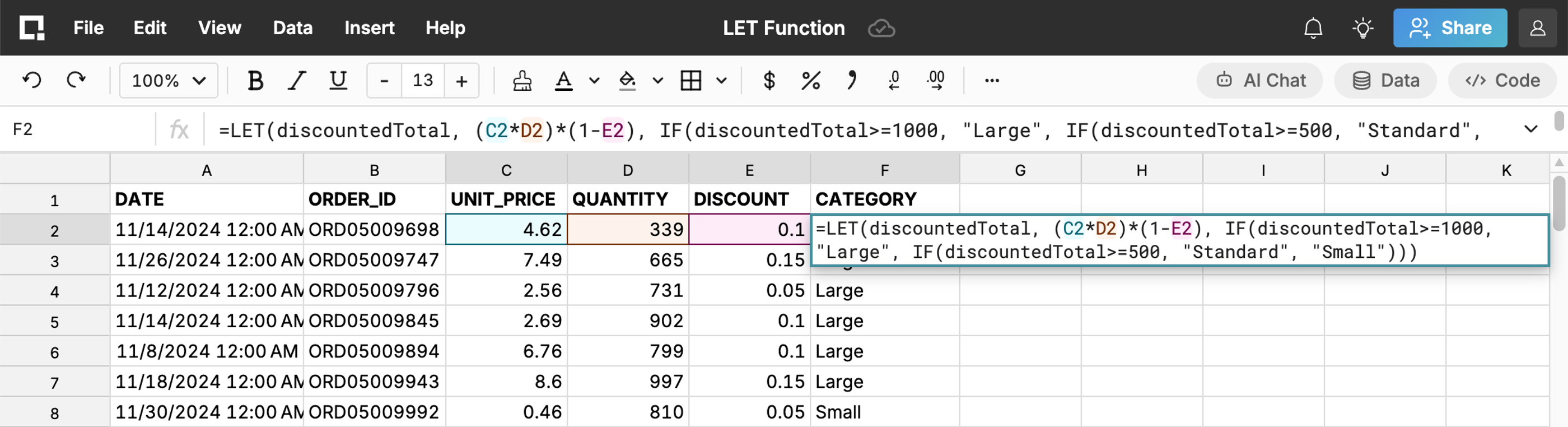Screen dimensions: 1568x427
Task: Select column A header
Action: click(207, 170)
